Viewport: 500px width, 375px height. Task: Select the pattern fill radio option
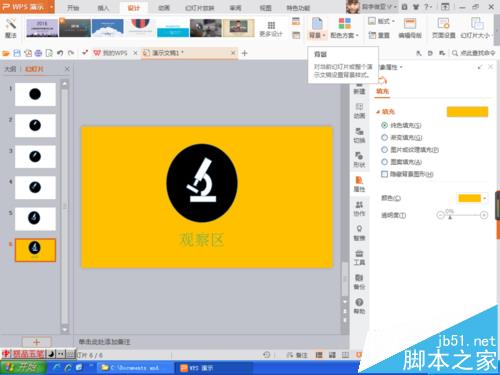[384, 162]
